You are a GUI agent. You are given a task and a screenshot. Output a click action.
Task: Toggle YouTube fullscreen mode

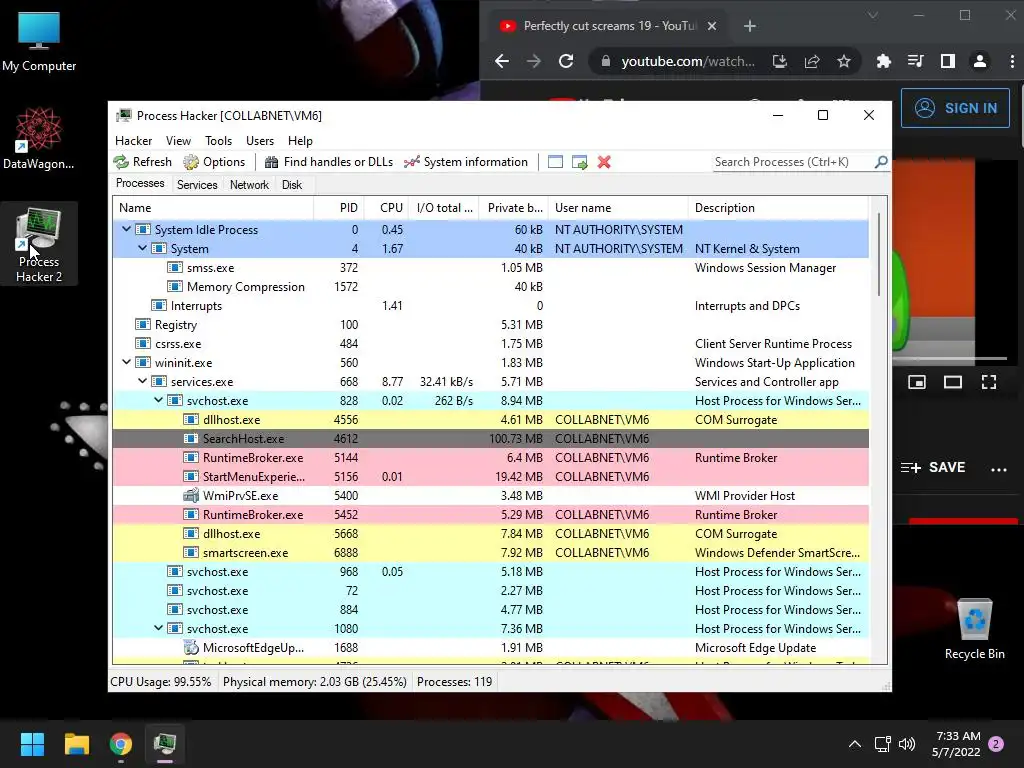tap(989, 382)
